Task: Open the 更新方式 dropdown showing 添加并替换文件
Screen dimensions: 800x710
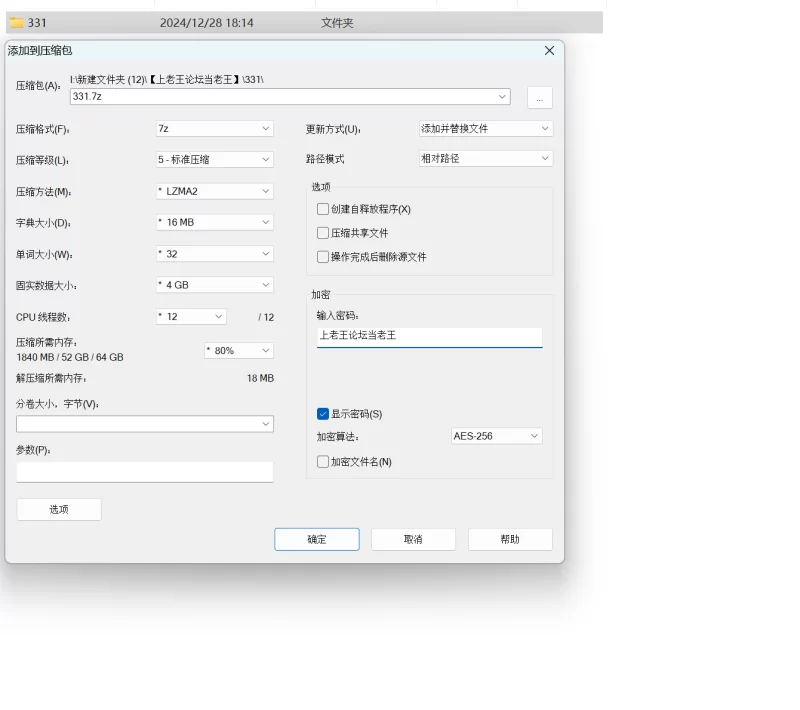Action: pyautogui.click(x=486, y=129)
